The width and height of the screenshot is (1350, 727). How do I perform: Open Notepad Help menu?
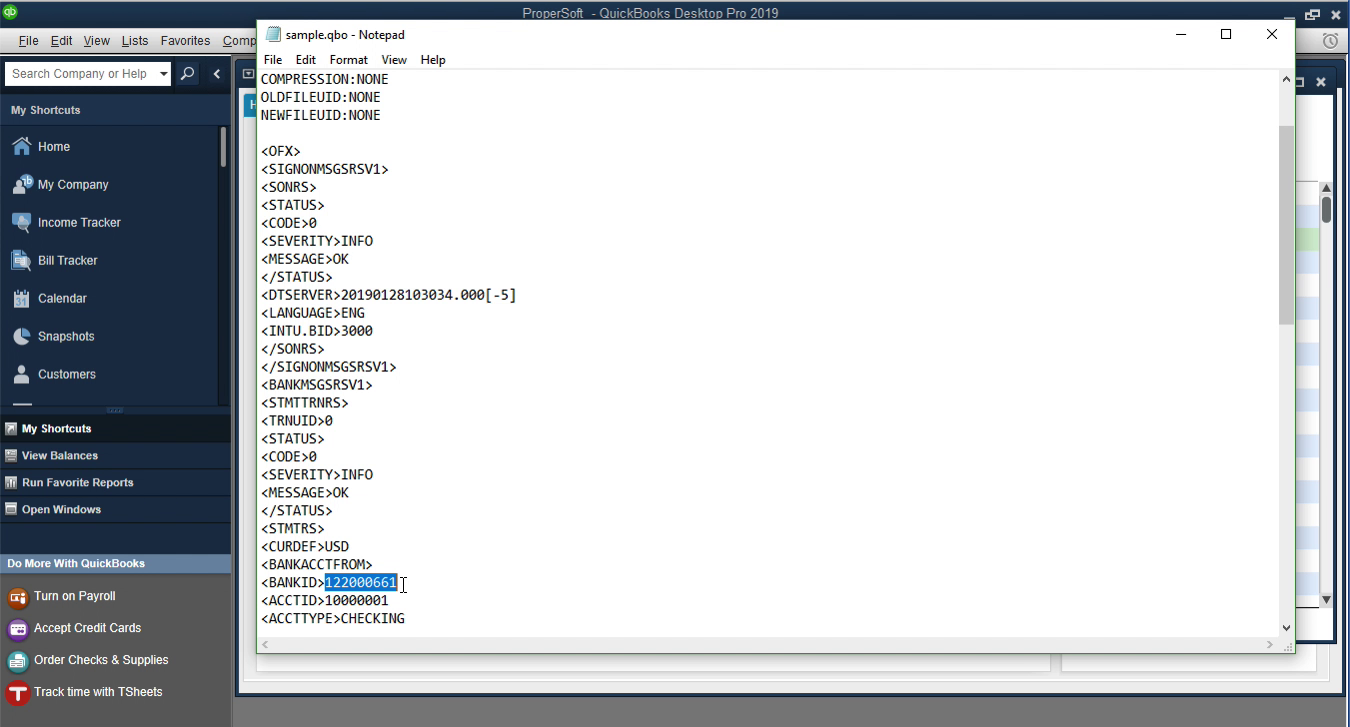(x=433, y=60)
